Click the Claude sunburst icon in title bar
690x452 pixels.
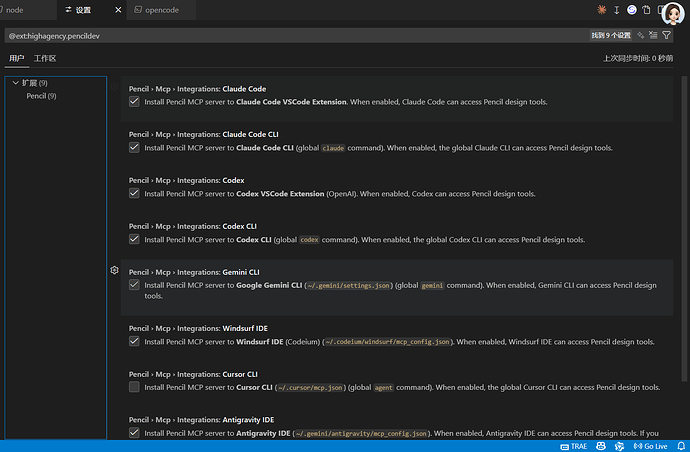[x=601, y=10]
